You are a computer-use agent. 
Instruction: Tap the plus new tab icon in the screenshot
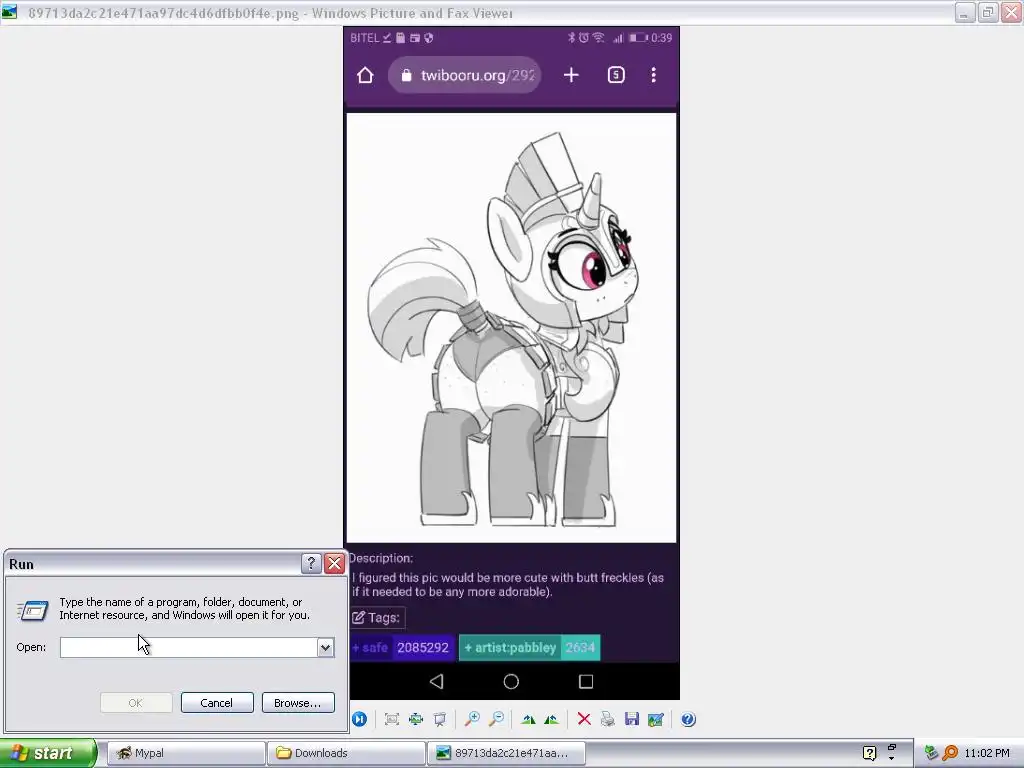(571, 75)
